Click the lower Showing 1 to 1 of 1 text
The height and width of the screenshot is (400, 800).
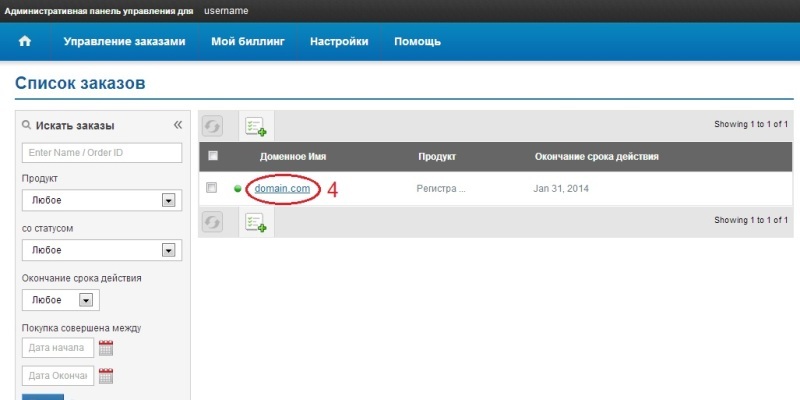point(751,220)
